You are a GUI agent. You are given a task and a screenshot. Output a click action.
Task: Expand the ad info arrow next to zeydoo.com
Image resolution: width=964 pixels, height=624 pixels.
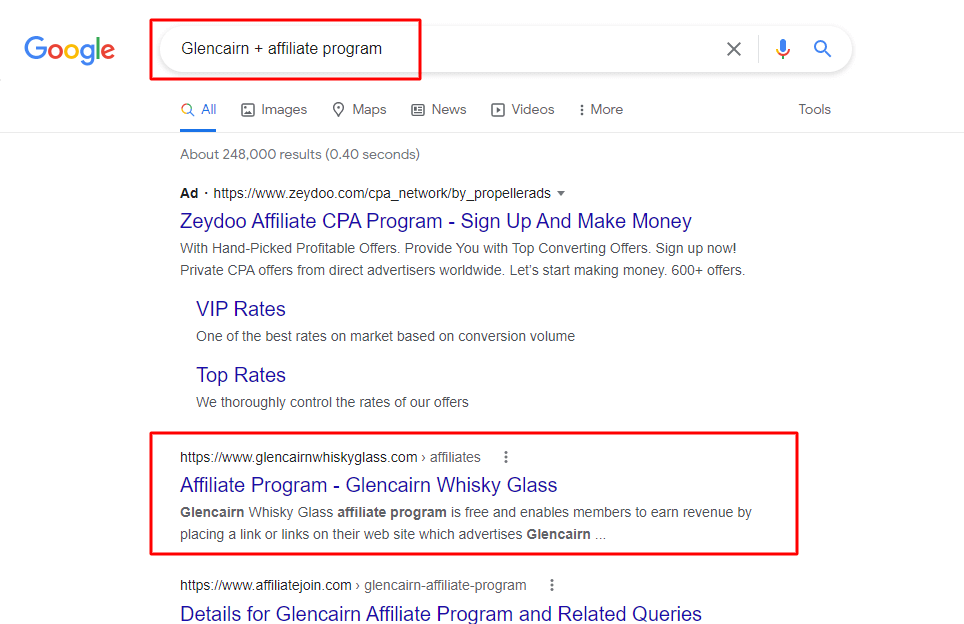point(562,193)
